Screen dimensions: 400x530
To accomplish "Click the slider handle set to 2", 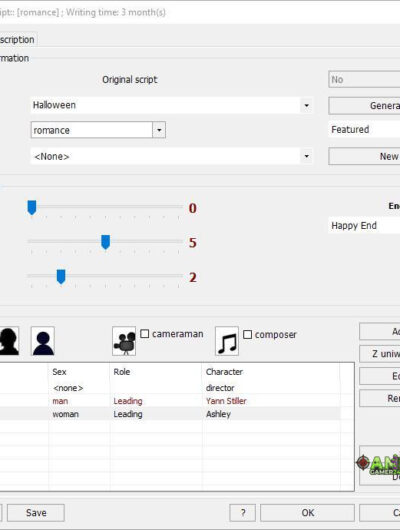I will click(x=61, y=277).
